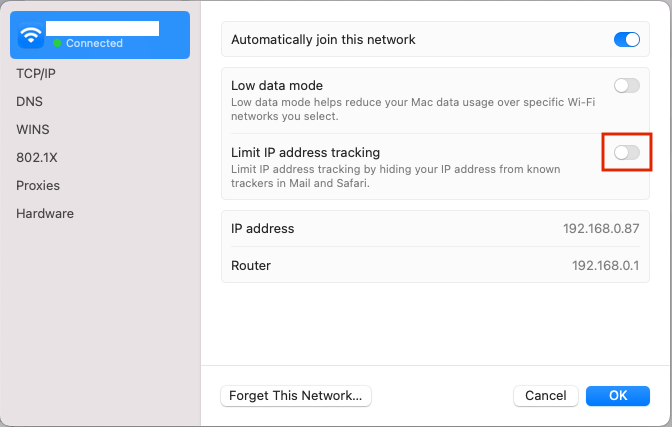Turn on Limit IP address tracking

[x=626, y=153]
